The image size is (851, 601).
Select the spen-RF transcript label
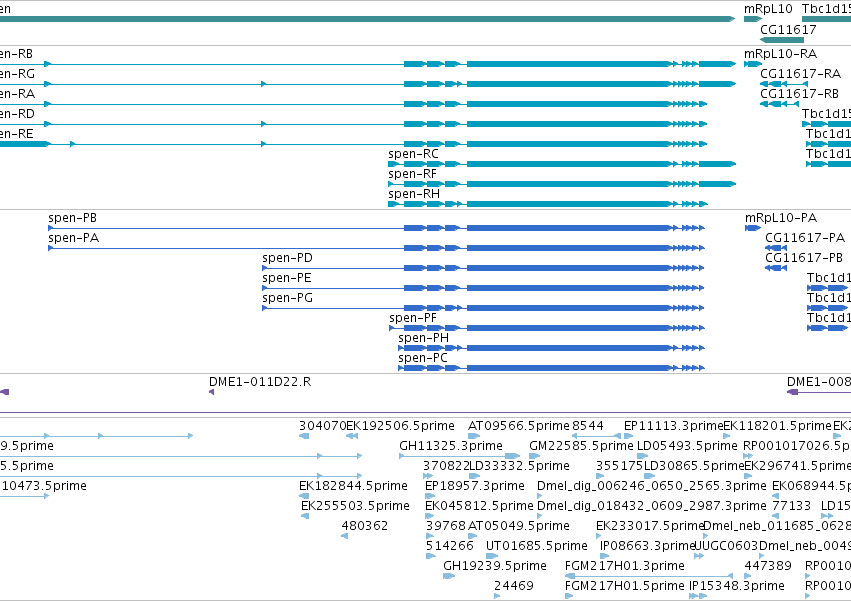click(412, 174)
